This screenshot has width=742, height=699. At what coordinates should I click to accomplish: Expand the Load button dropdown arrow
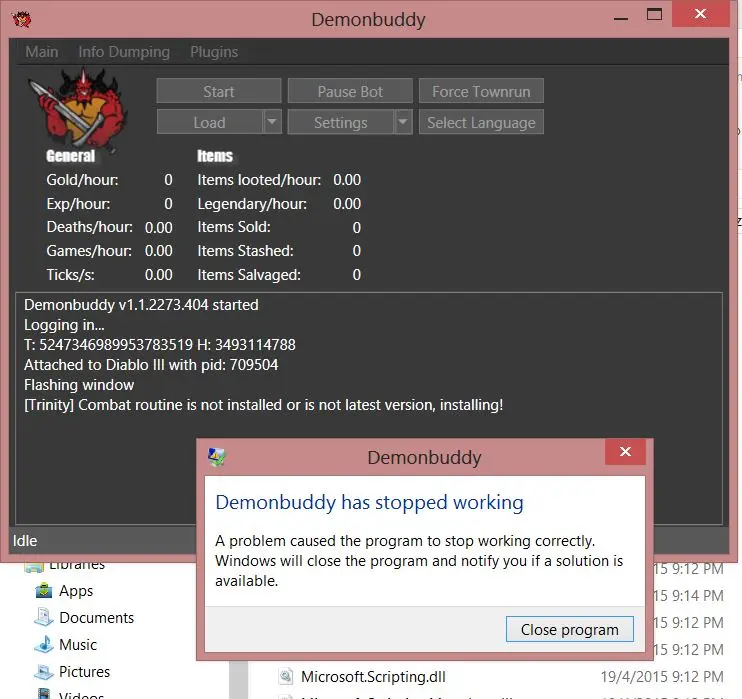click(272, 122)
